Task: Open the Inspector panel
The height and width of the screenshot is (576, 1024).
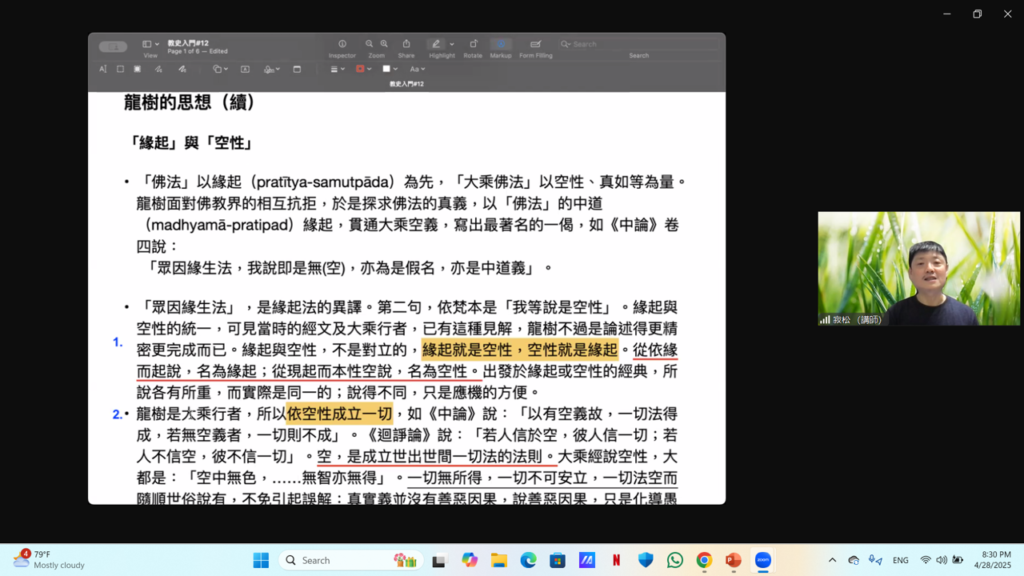Action: [342, 45]
